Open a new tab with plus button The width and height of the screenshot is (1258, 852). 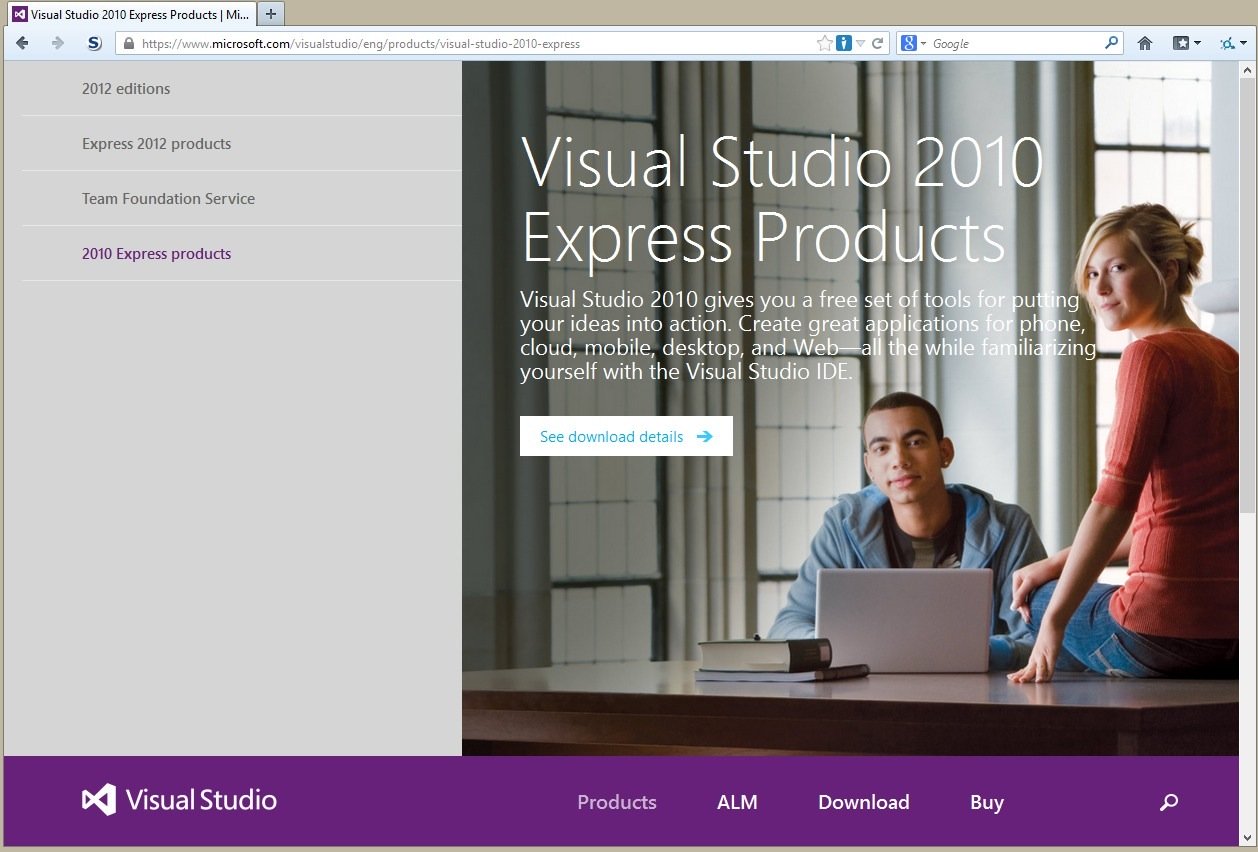pyautogui.click(x=271, y=14)
